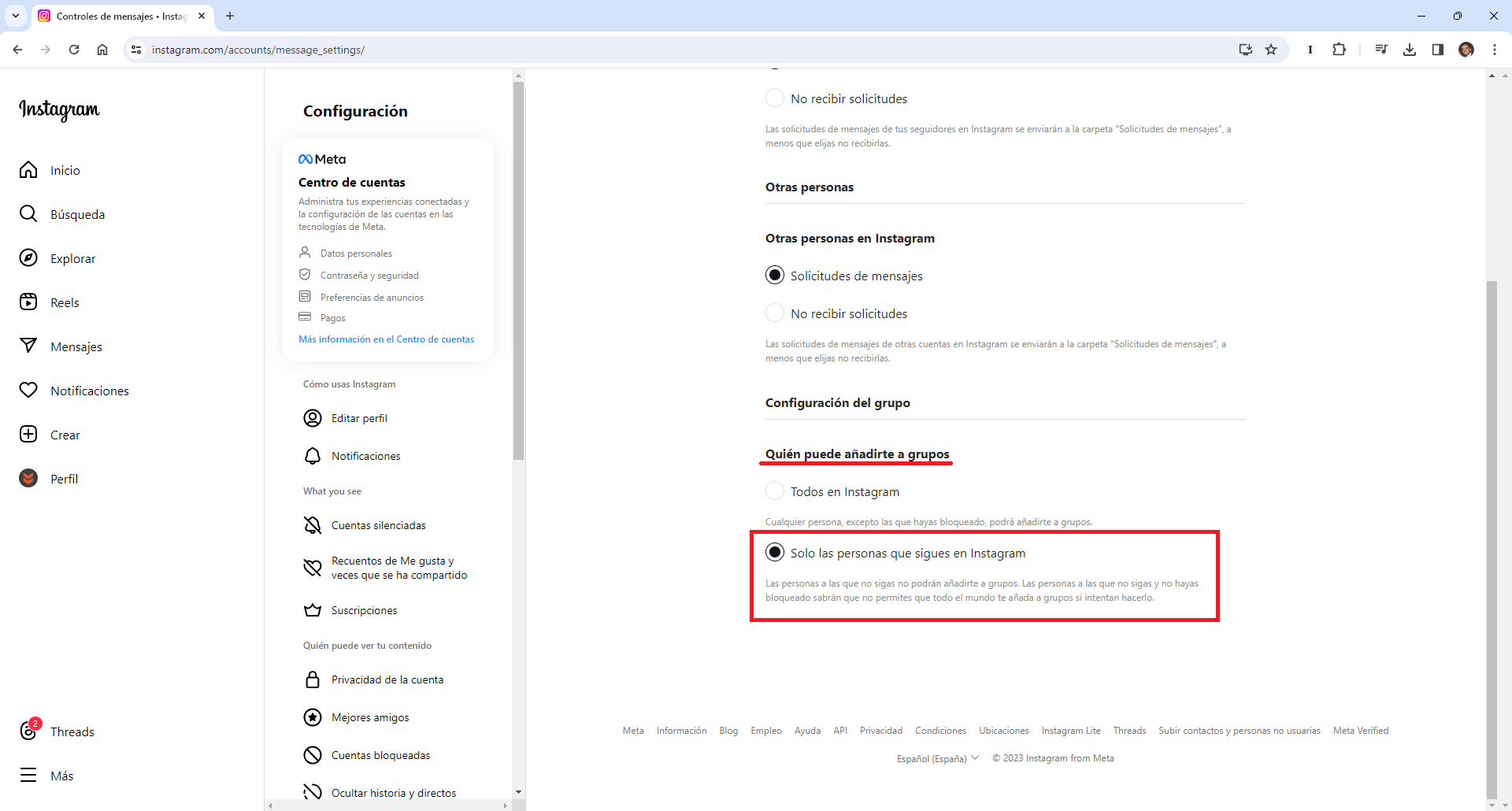Open Búsqueda magnifier icon in sidebar
1512x811 pixels.
tap(28, 214)
